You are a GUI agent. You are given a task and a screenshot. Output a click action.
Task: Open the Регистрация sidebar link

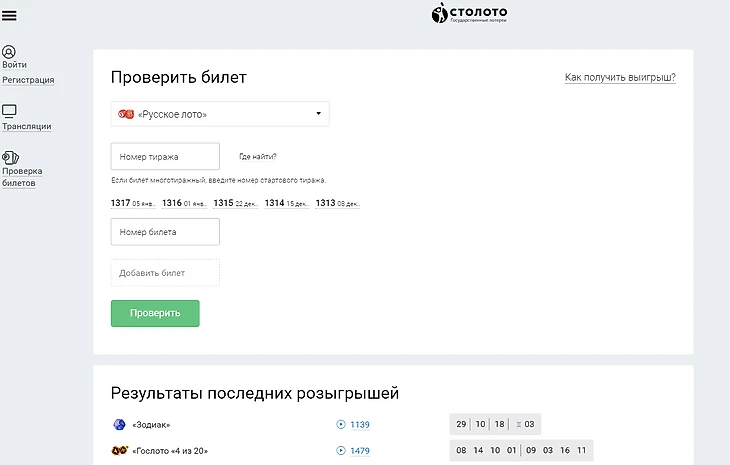[x=28, y=80]
